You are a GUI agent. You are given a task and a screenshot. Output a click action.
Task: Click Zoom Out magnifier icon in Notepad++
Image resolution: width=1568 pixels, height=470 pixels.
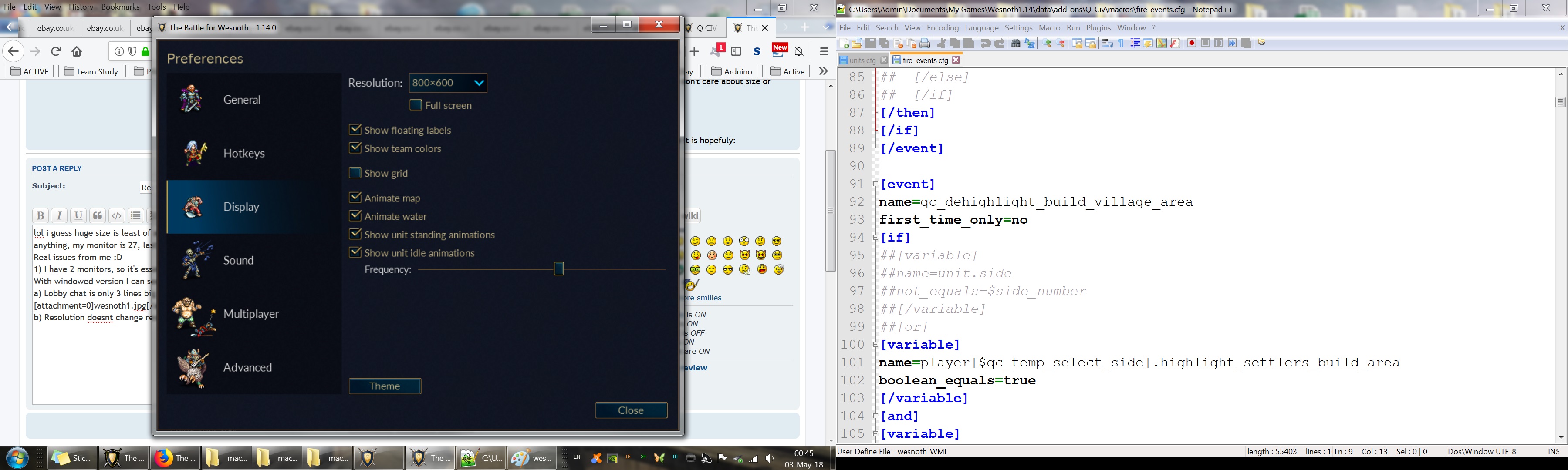pos(1061,43)
